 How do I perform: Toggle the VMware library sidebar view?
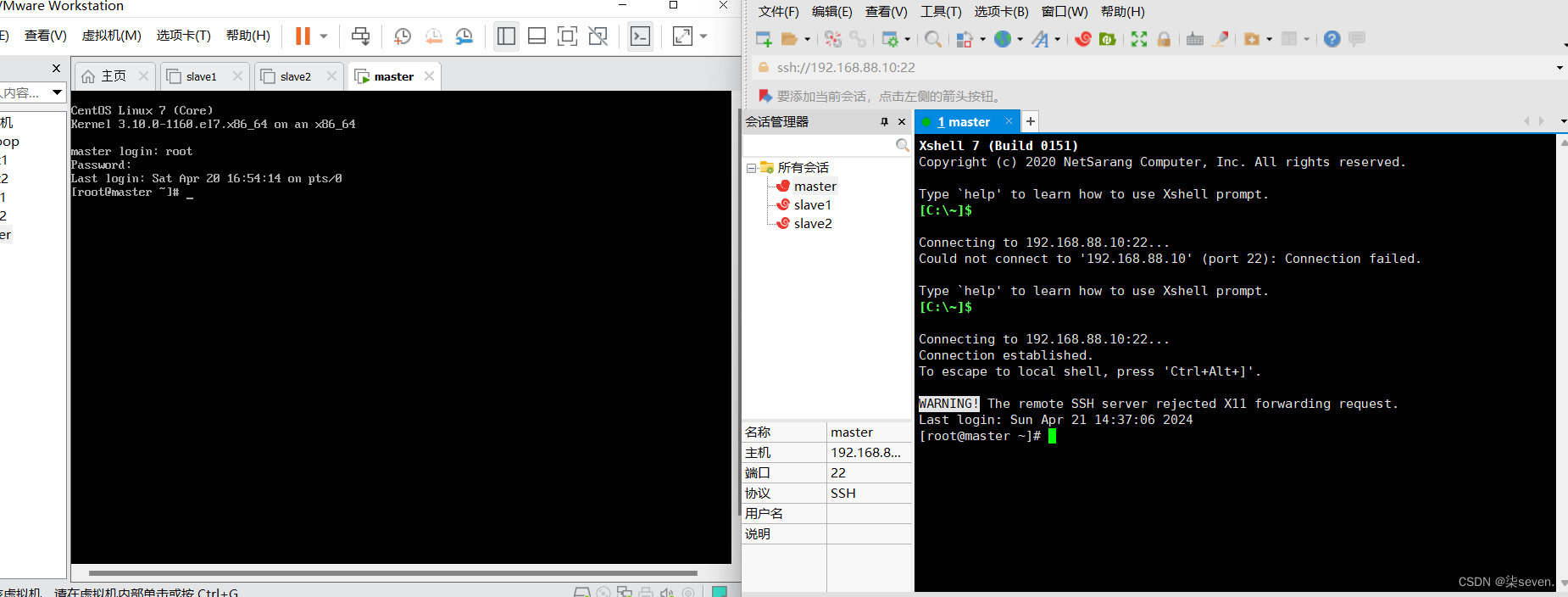(506, 36)
